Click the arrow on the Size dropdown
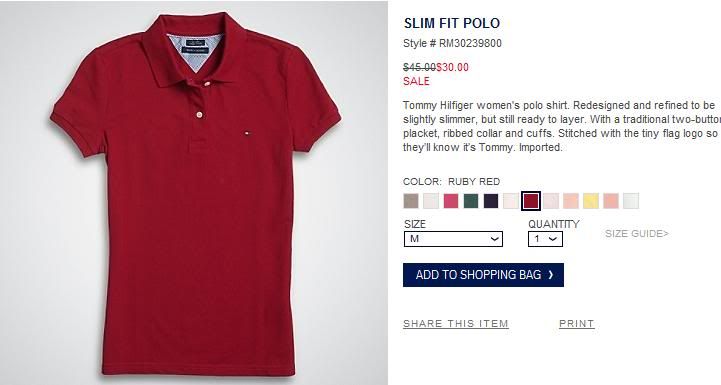Image resolution: width=721 pixels, height=385 pixels. (495, 239)
